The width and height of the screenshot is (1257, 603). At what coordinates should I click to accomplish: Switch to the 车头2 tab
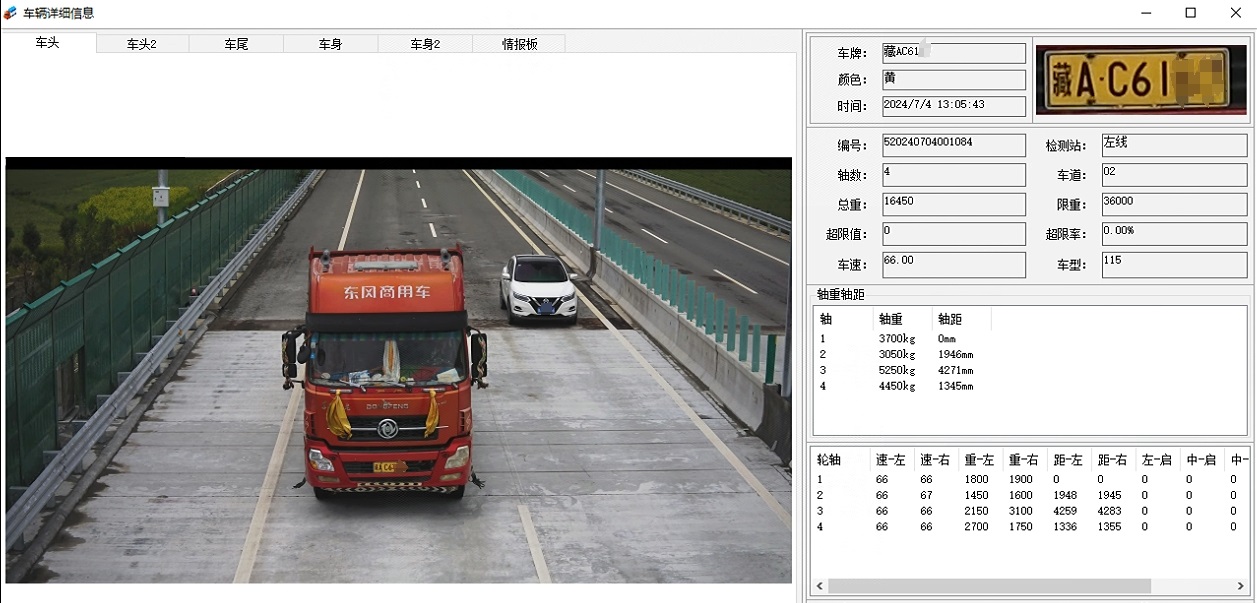coord(142,44)
